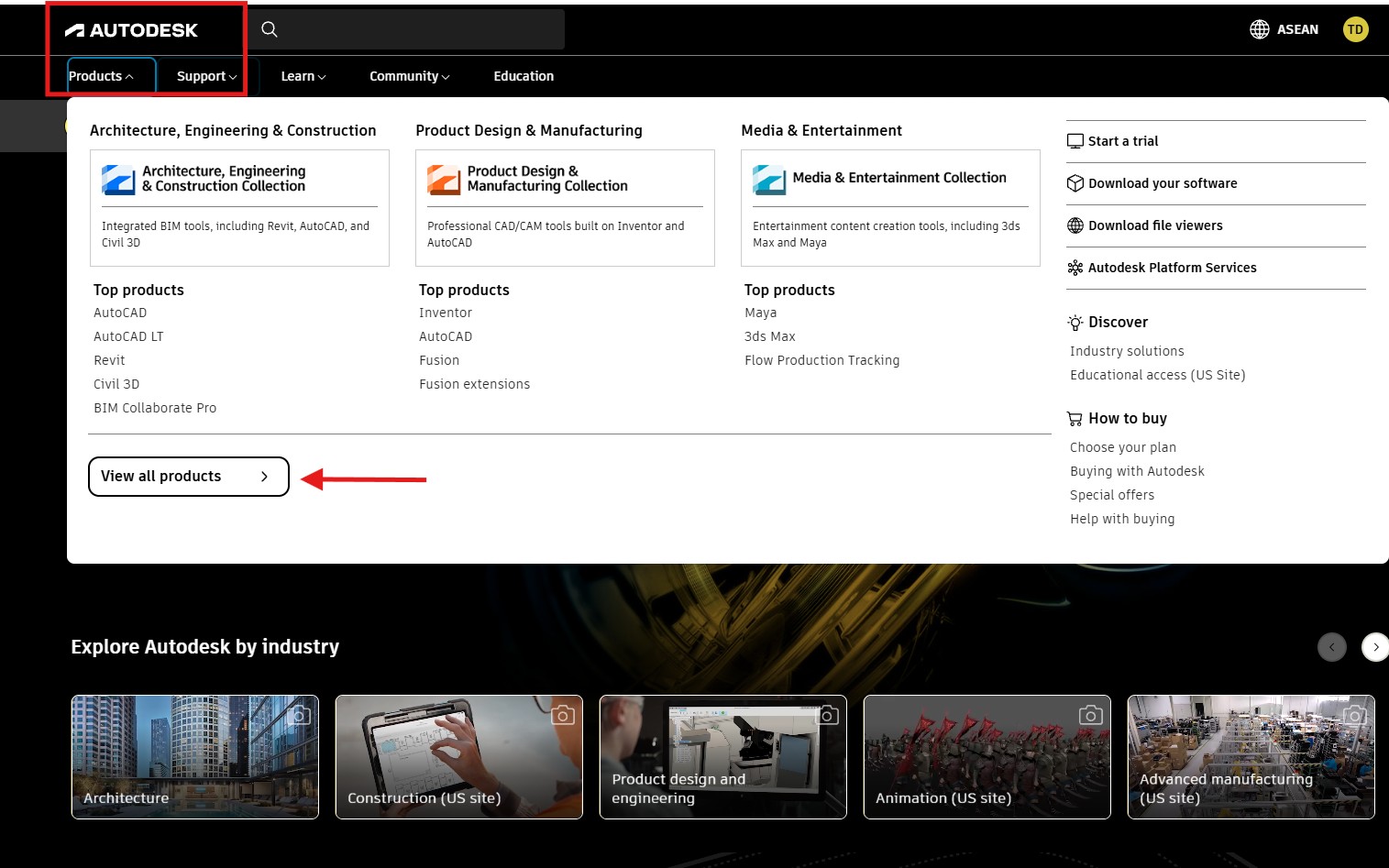The width and height of the screenshot is (1389, 868).
Task: Click the globe icon for ASEAN region
Action: coord(1260,29)
